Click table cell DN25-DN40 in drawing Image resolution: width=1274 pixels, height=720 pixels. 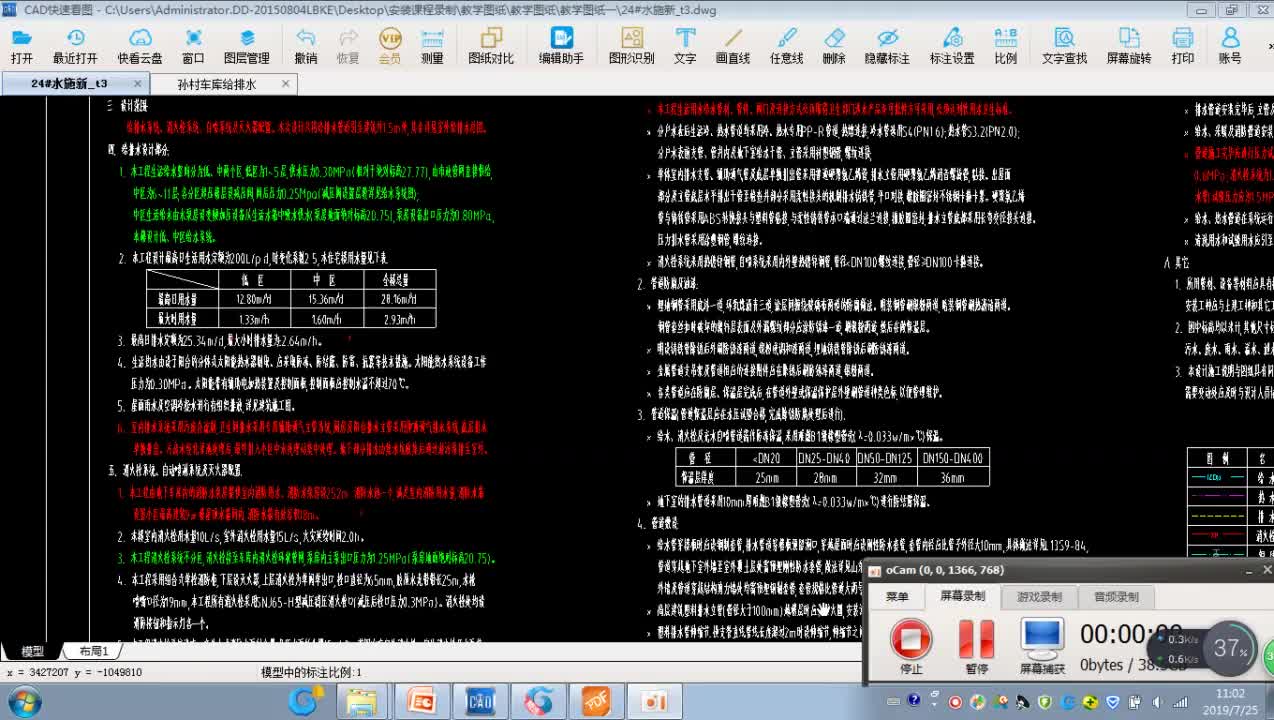tap(825, 458)
